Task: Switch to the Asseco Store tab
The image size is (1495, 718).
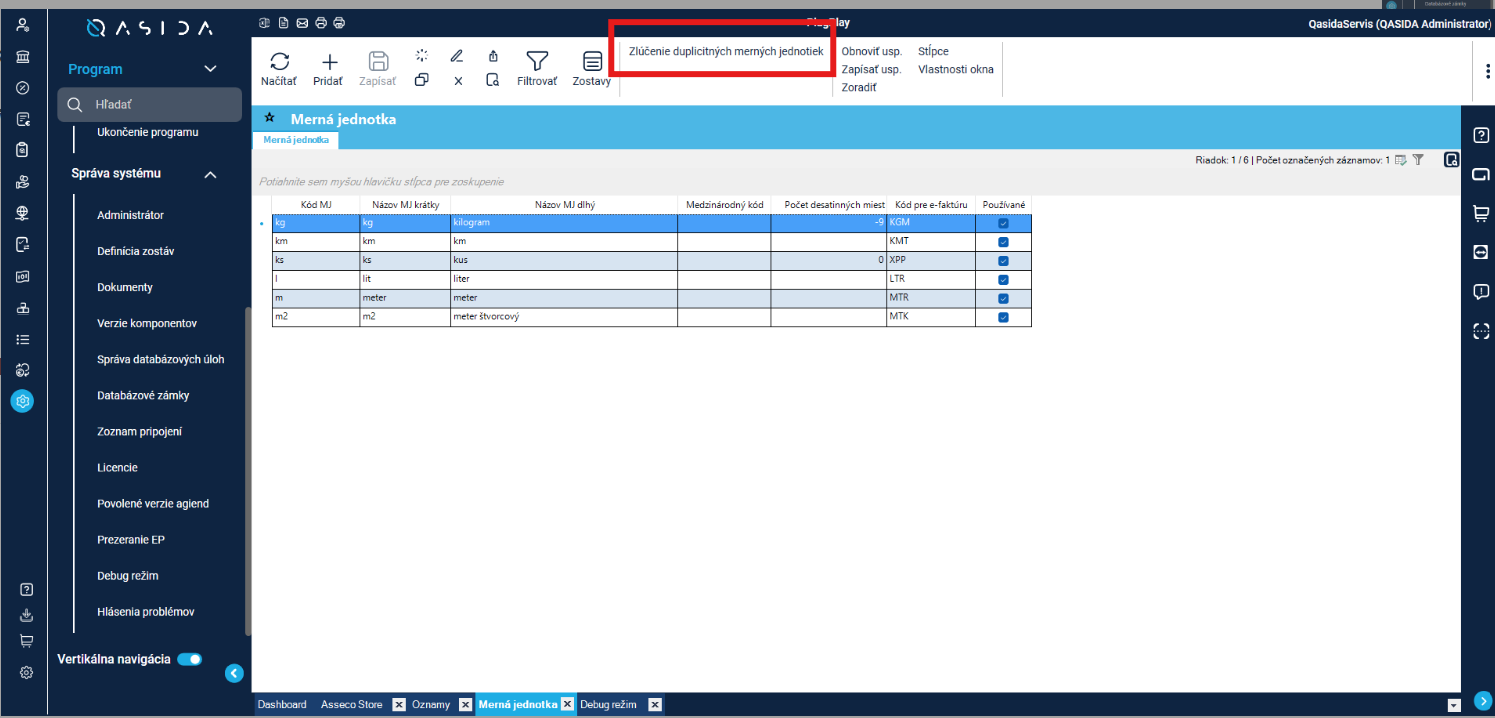Action: [352, 705]
